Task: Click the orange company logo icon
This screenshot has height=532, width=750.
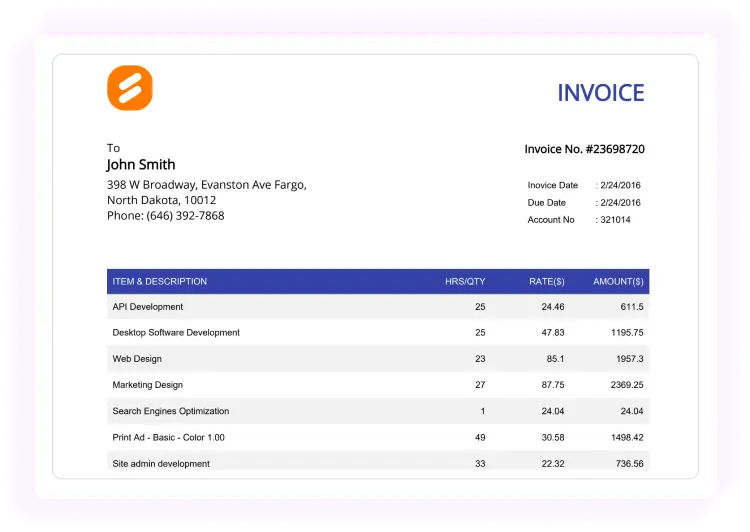Action: [129, 88]
